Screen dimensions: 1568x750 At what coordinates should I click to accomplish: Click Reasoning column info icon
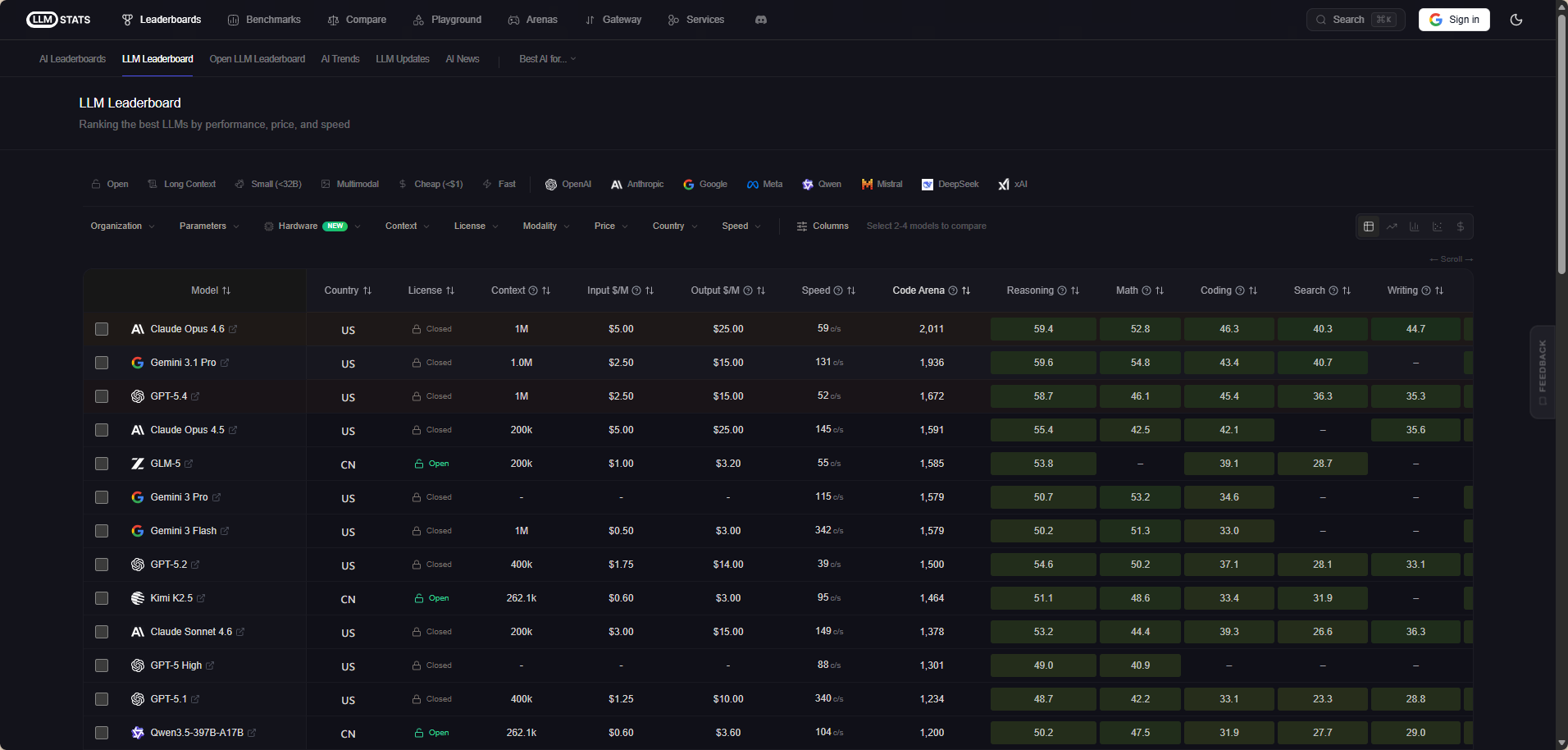(1062, 290)
